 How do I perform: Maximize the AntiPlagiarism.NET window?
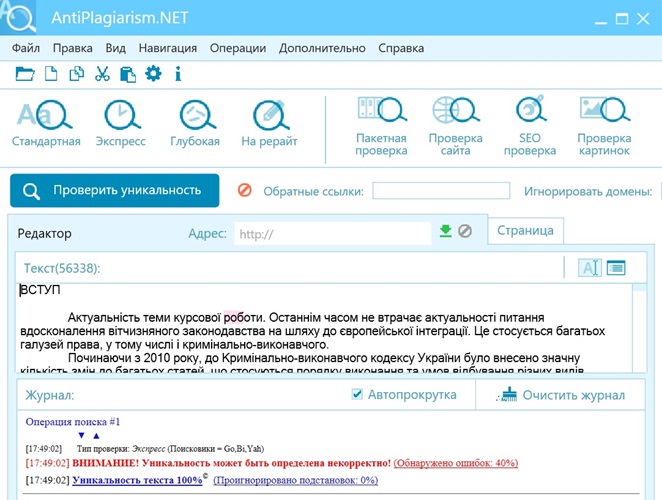click(621, 19)
